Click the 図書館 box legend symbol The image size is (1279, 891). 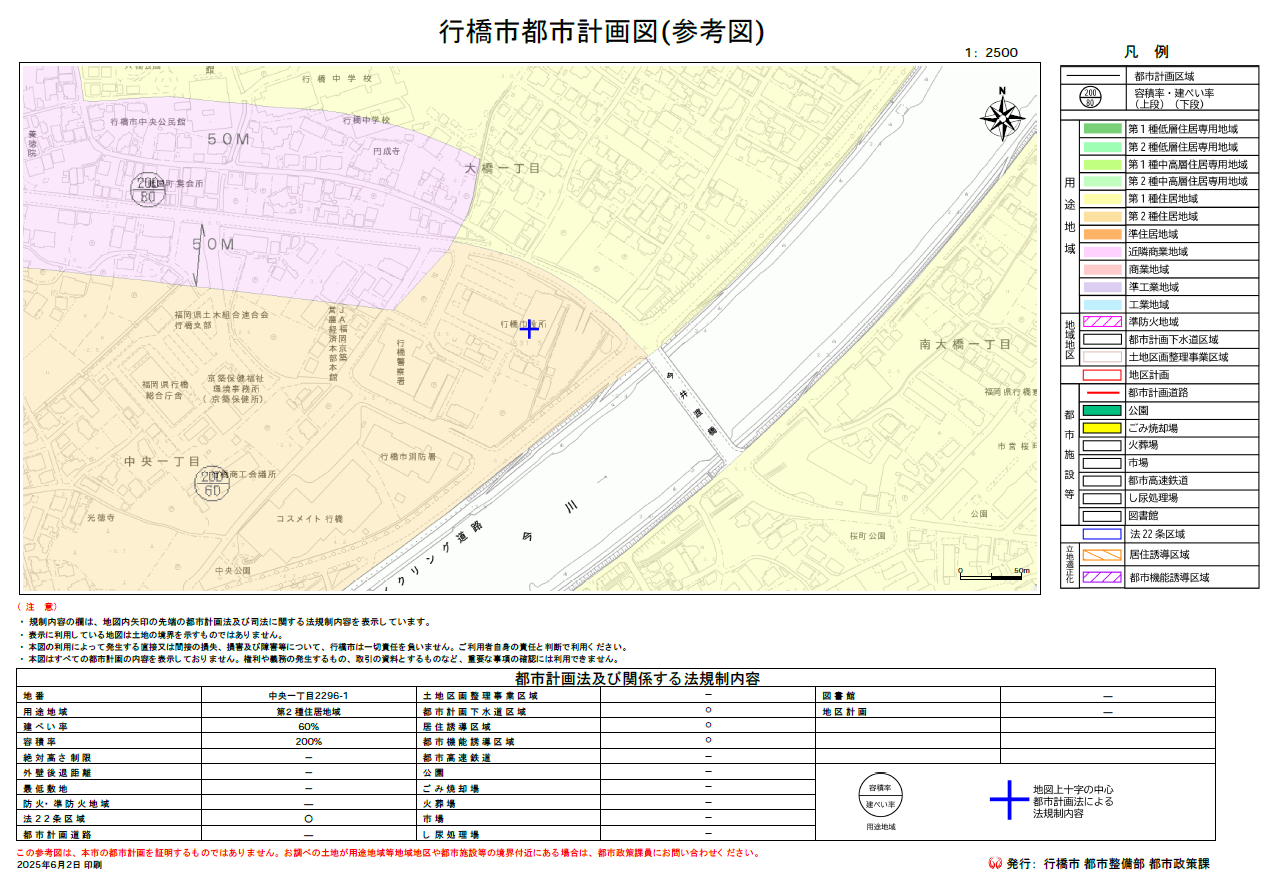click(x=1102, y=516)
